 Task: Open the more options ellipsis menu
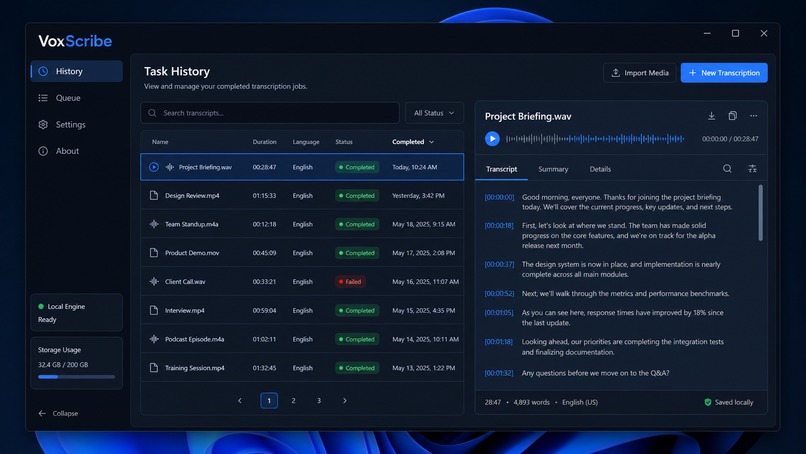754,116
